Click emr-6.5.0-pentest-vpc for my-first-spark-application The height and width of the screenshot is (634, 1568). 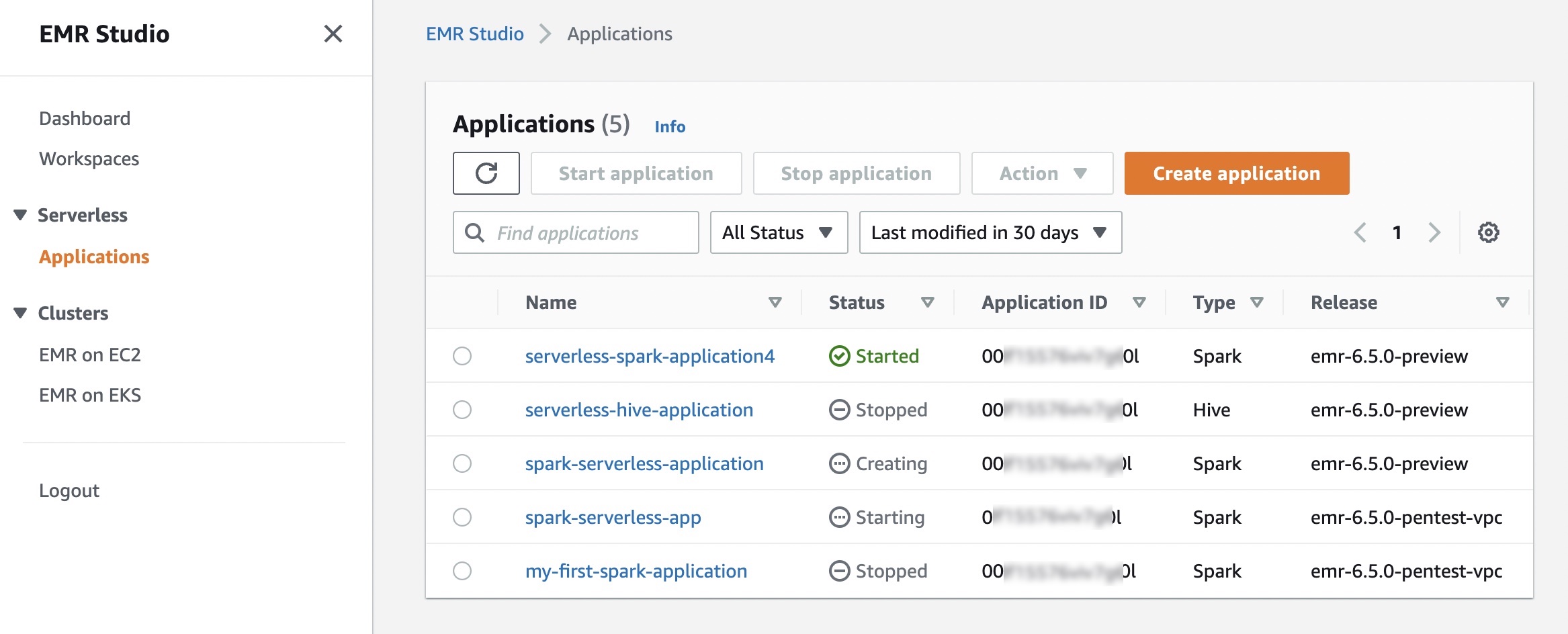coord(1406,571)
